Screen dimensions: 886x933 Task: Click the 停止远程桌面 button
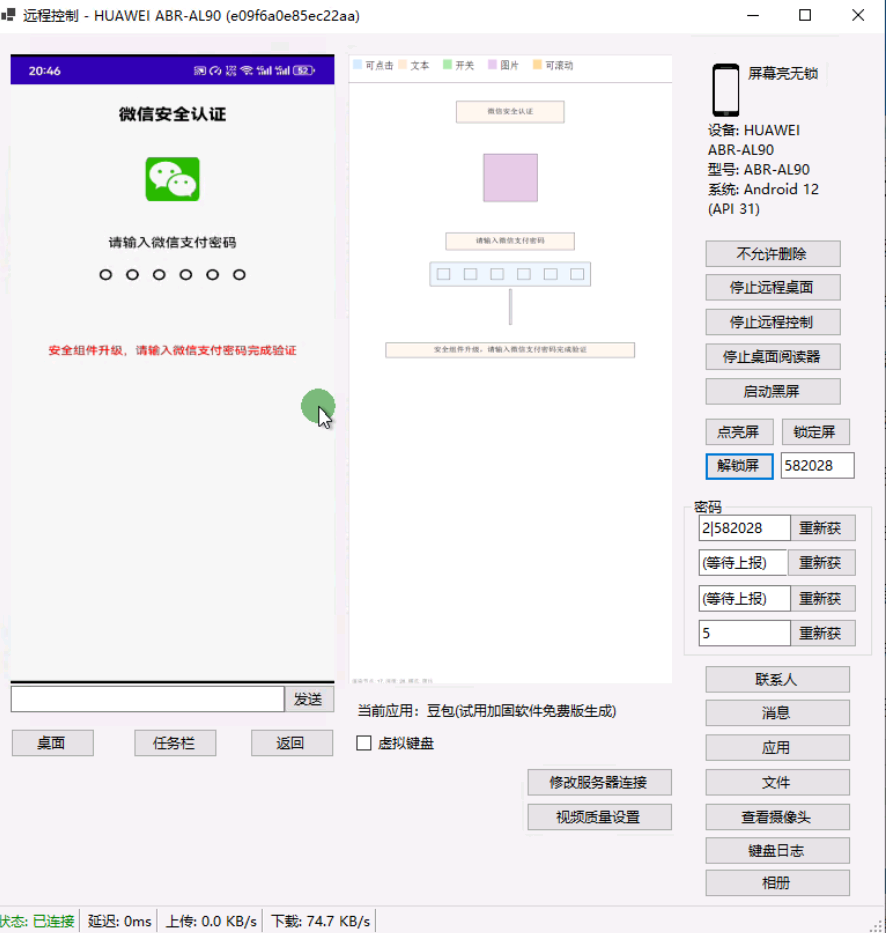coord(772,287)
